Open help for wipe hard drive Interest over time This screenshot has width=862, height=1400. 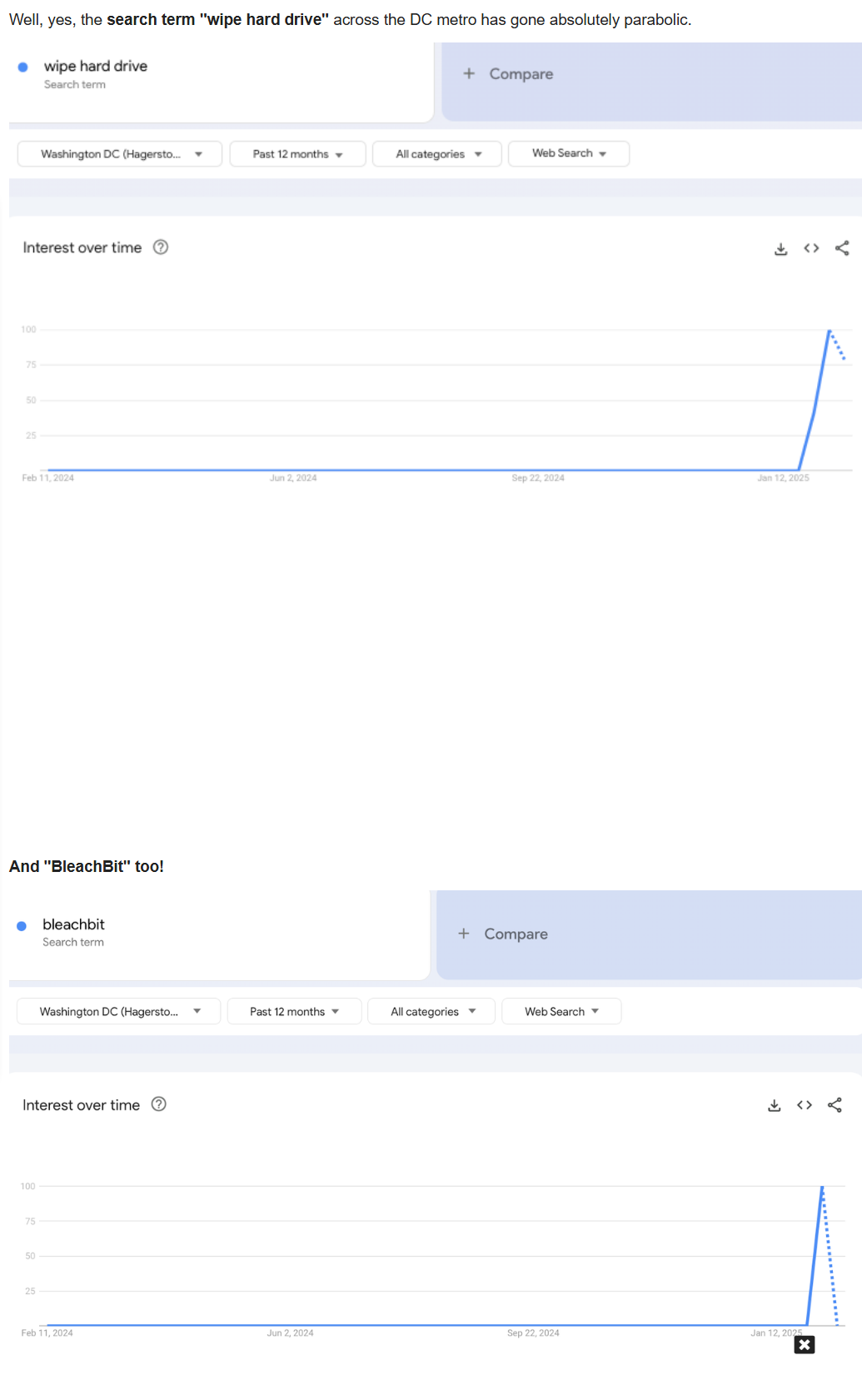pyautogui.click(x=161, y=247)
